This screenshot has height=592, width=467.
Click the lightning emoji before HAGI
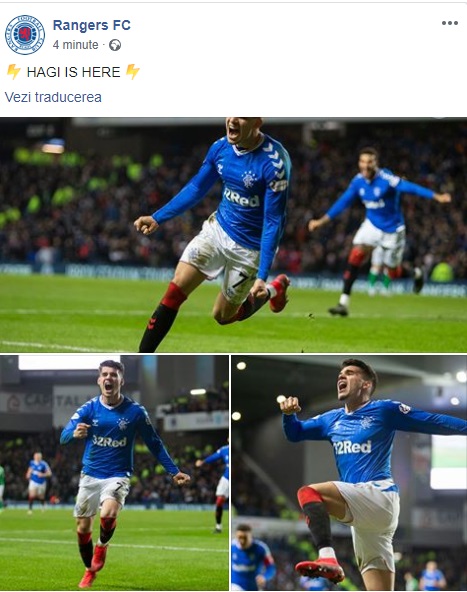point(13,72)
